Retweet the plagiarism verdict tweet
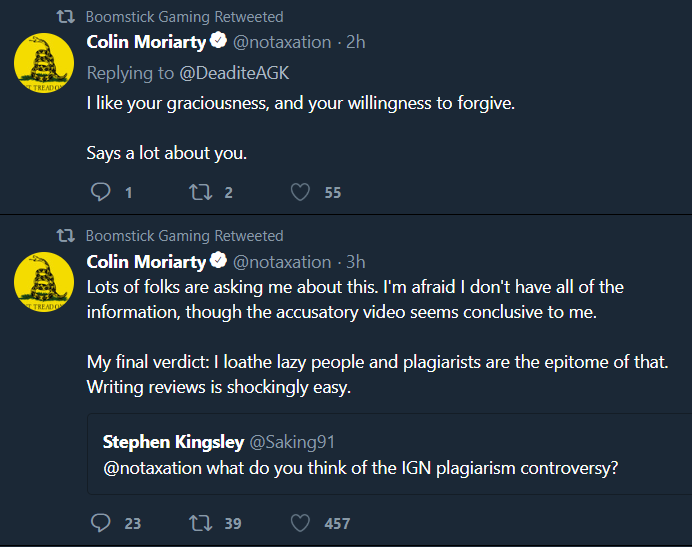This screenshot has width=692, height=547. (x=199, y=522)
